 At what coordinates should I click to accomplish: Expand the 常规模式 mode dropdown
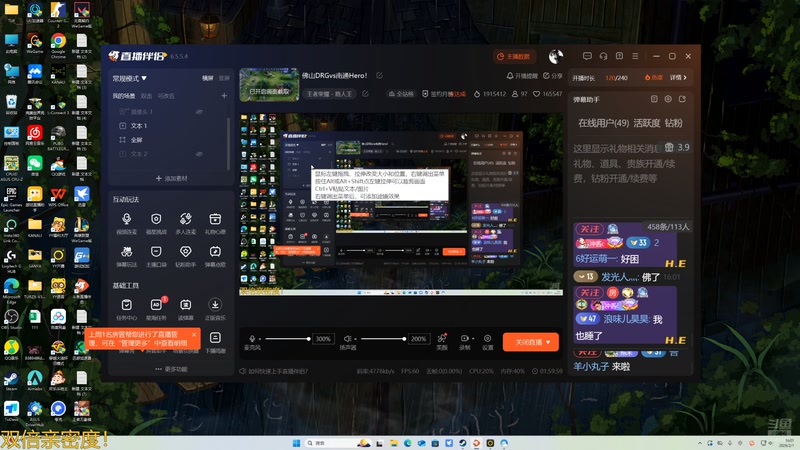(130, 79)
